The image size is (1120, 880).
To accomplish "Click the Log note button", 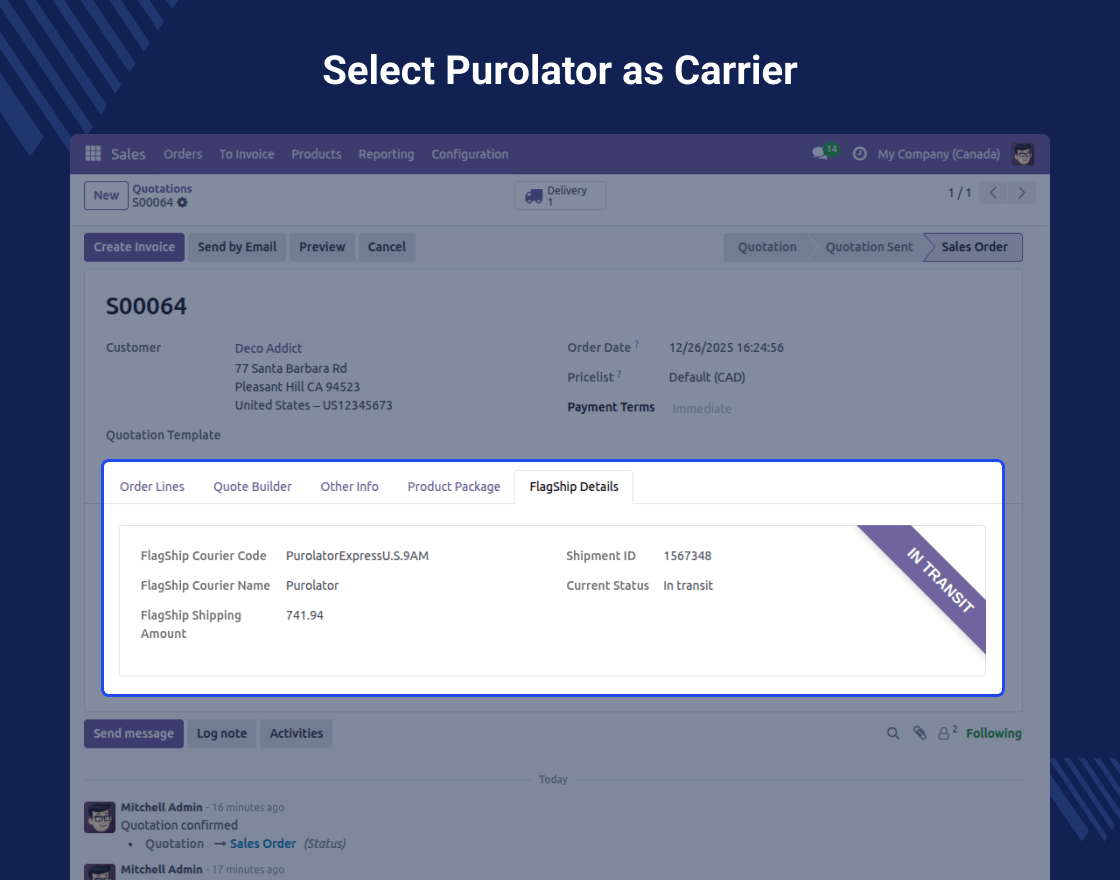I will point(221,734).
